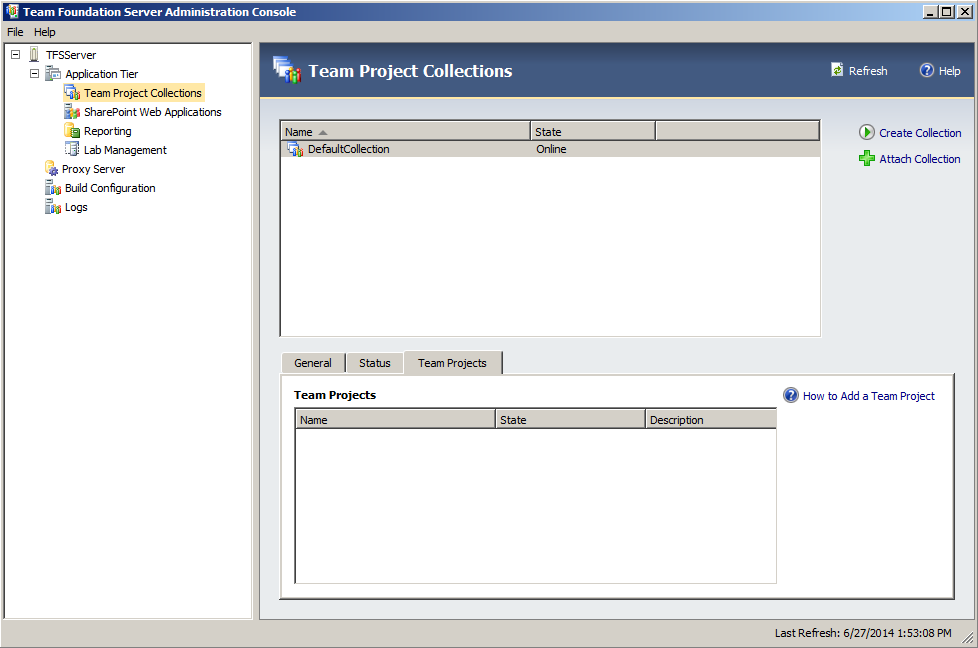Screen dimensions: 978x648
Task: Click the Lab Management node icon
Action: tap(72, 150)
